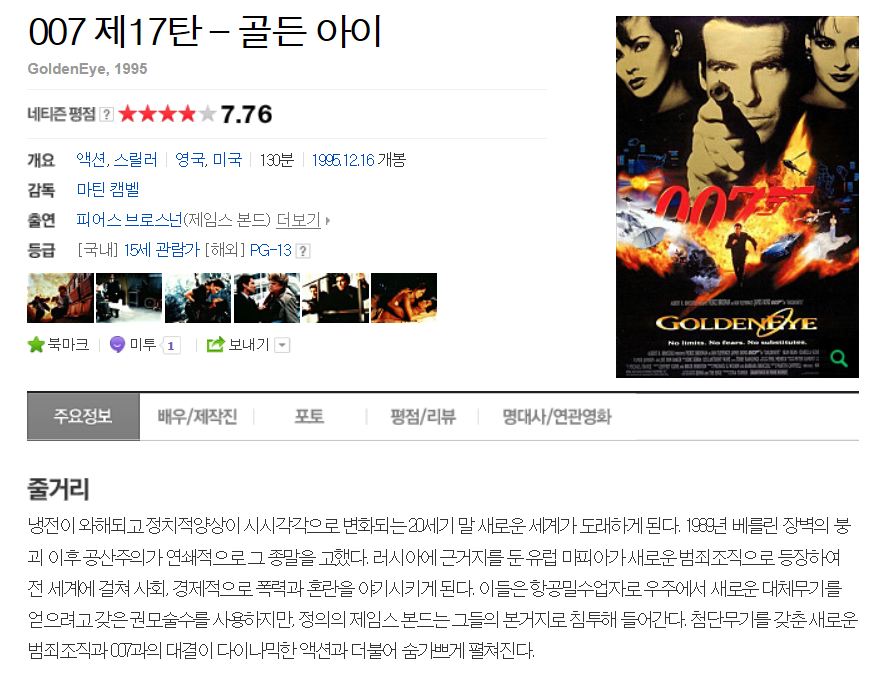Open the 포토 tab

pos(309,417)
